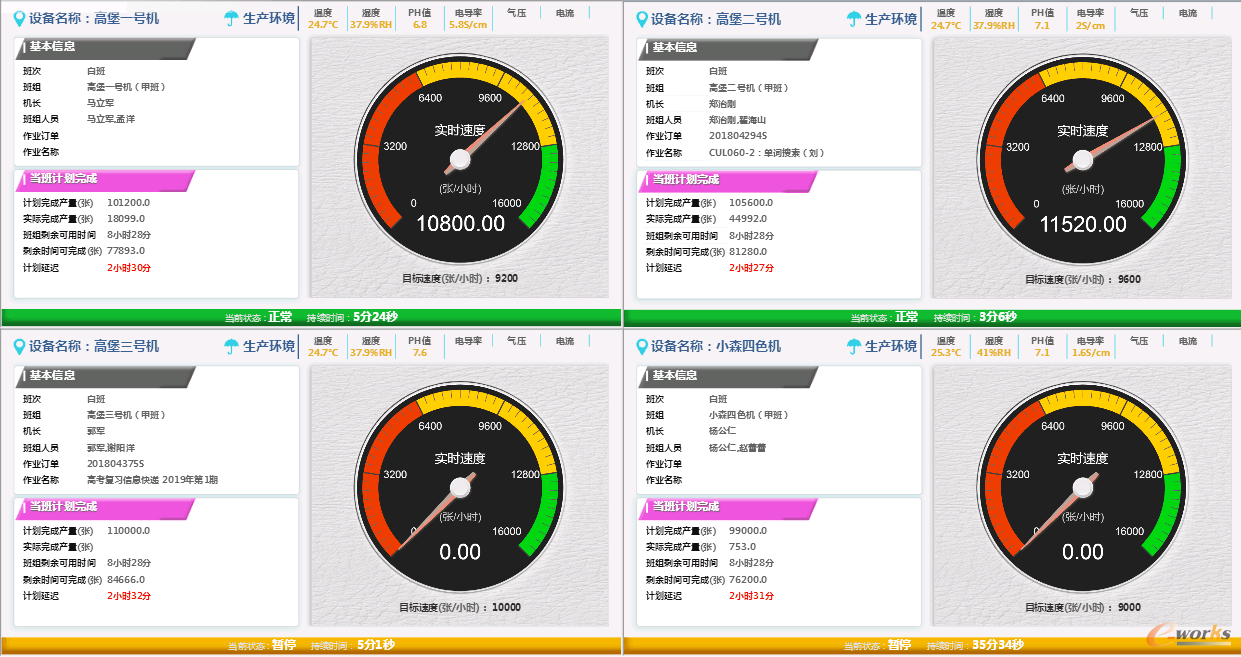Click the red 2小时31分 delay value
This screenshot has height=657, width=1241.
(x=751, y=596)
